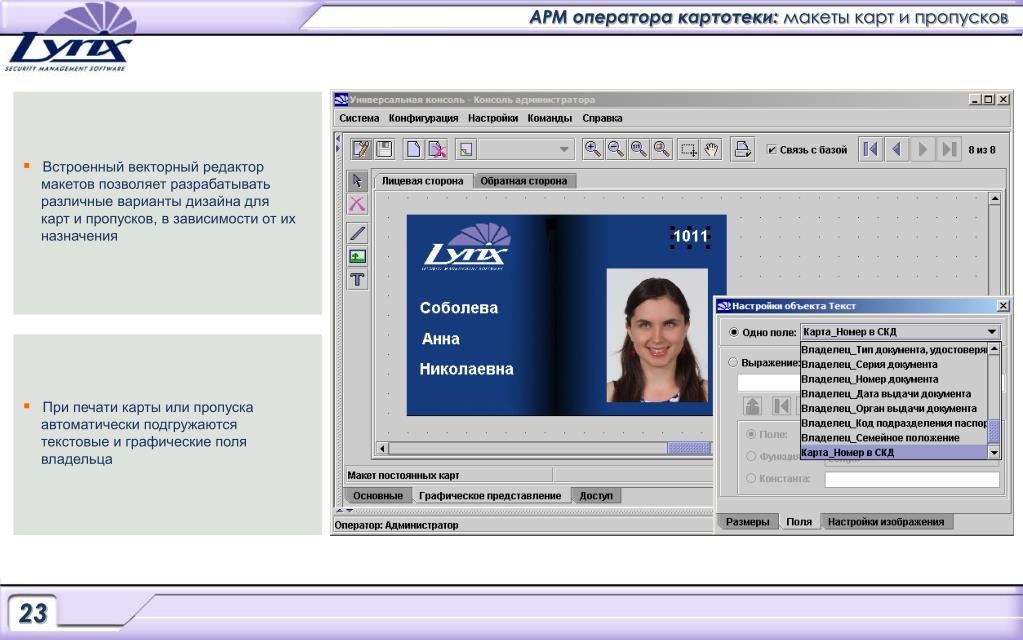Toggle the Связь с базой checkbox
The width and height of the screenshot is (1023, 640).
point(772,150)
